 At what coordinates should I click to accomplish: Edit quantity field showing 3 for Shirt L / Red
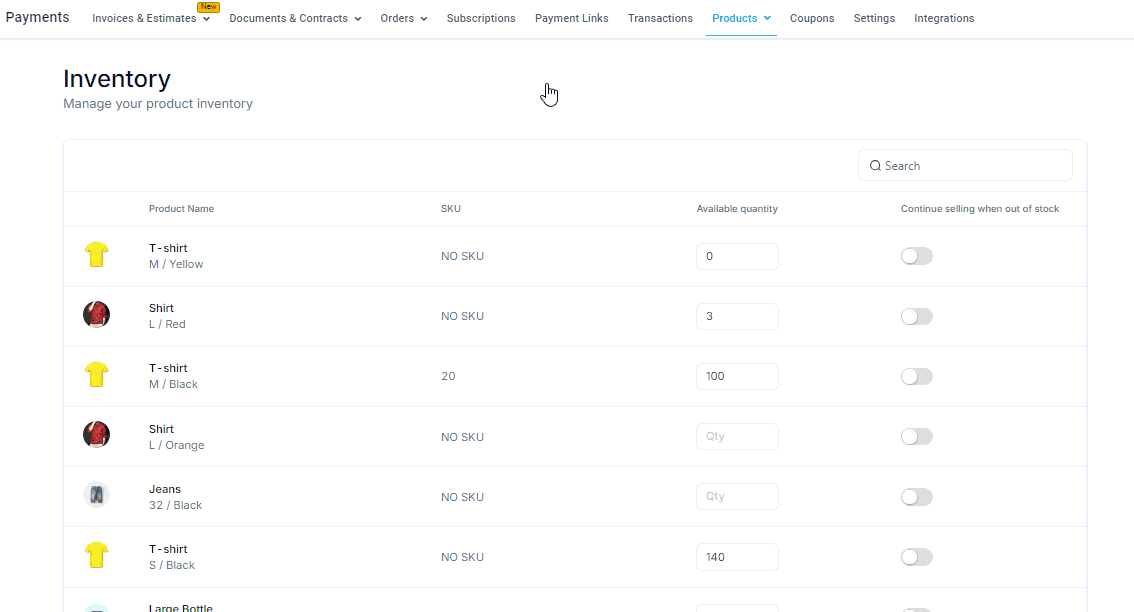pyautogui.click(x=737, y=316)
